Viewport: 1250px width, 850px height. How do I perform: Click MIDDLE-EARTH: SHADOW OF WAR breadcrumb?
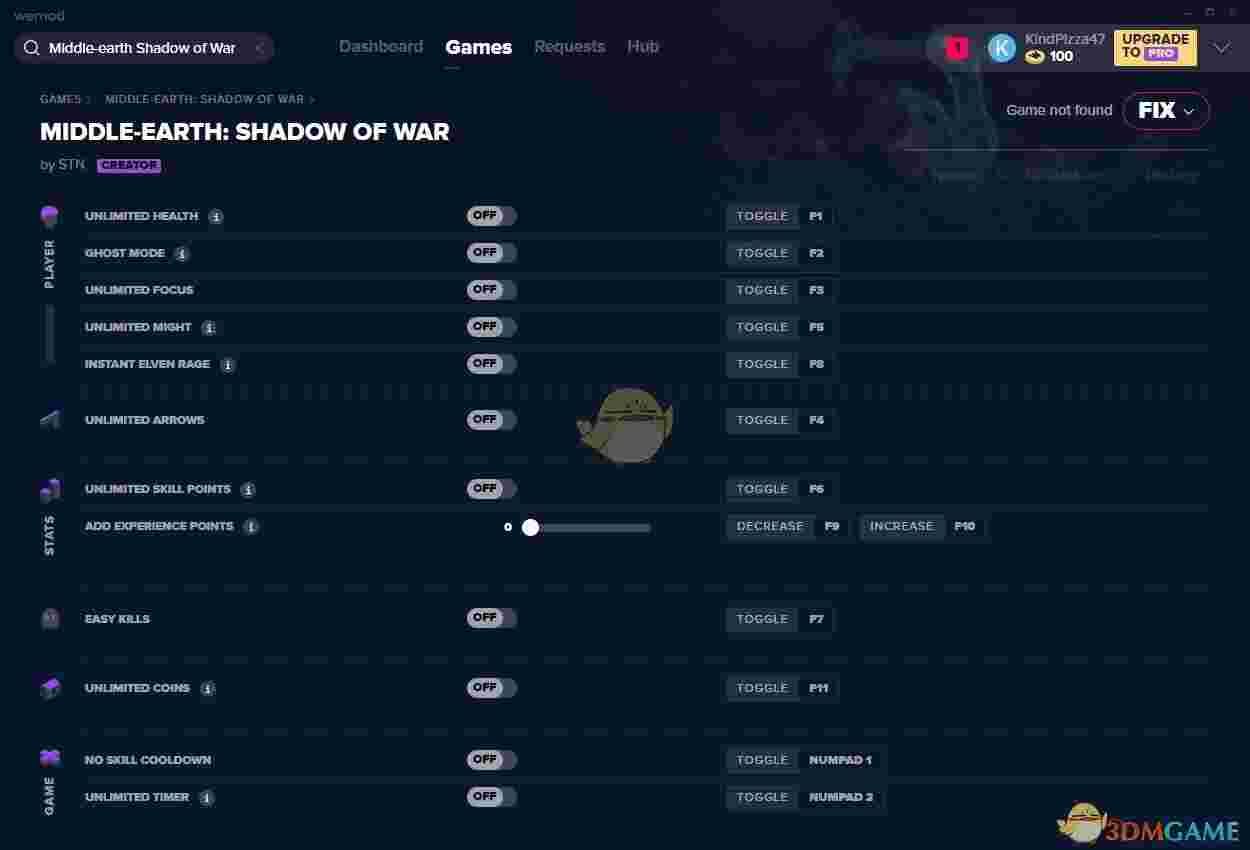point(205,100)
